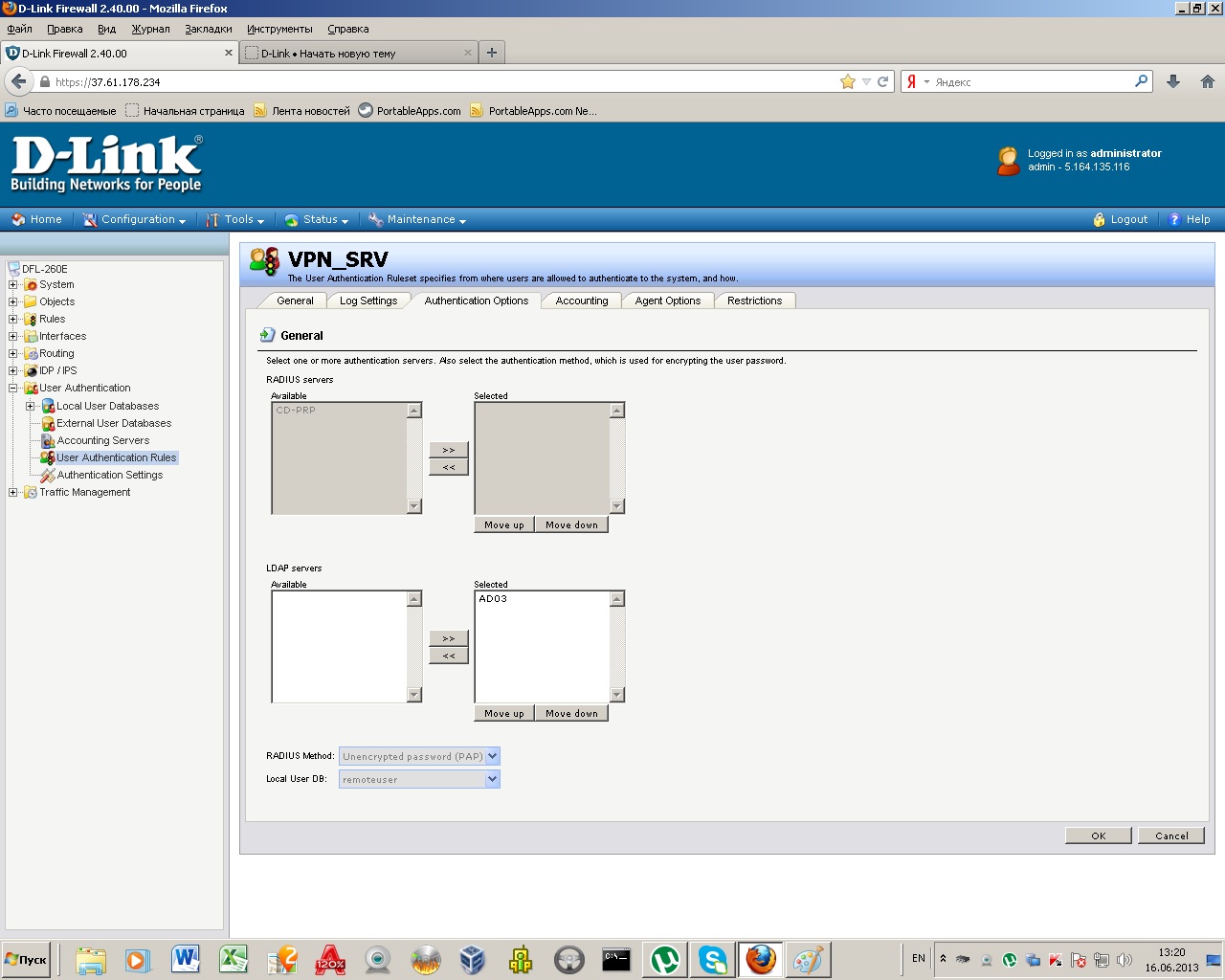
Task: Click the Cancel button
Action: pyautogui.click(x=1171, y=835)
